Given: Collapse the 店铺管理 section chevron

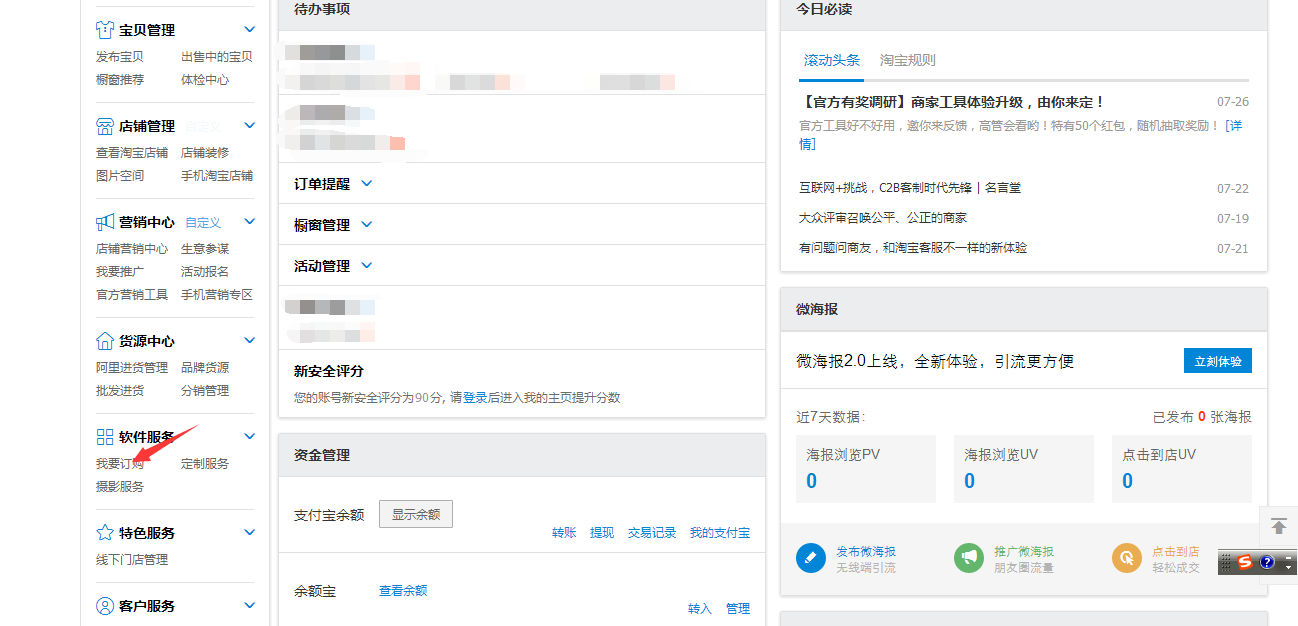Looking at the screenshot, I should [x=250, y=126].
